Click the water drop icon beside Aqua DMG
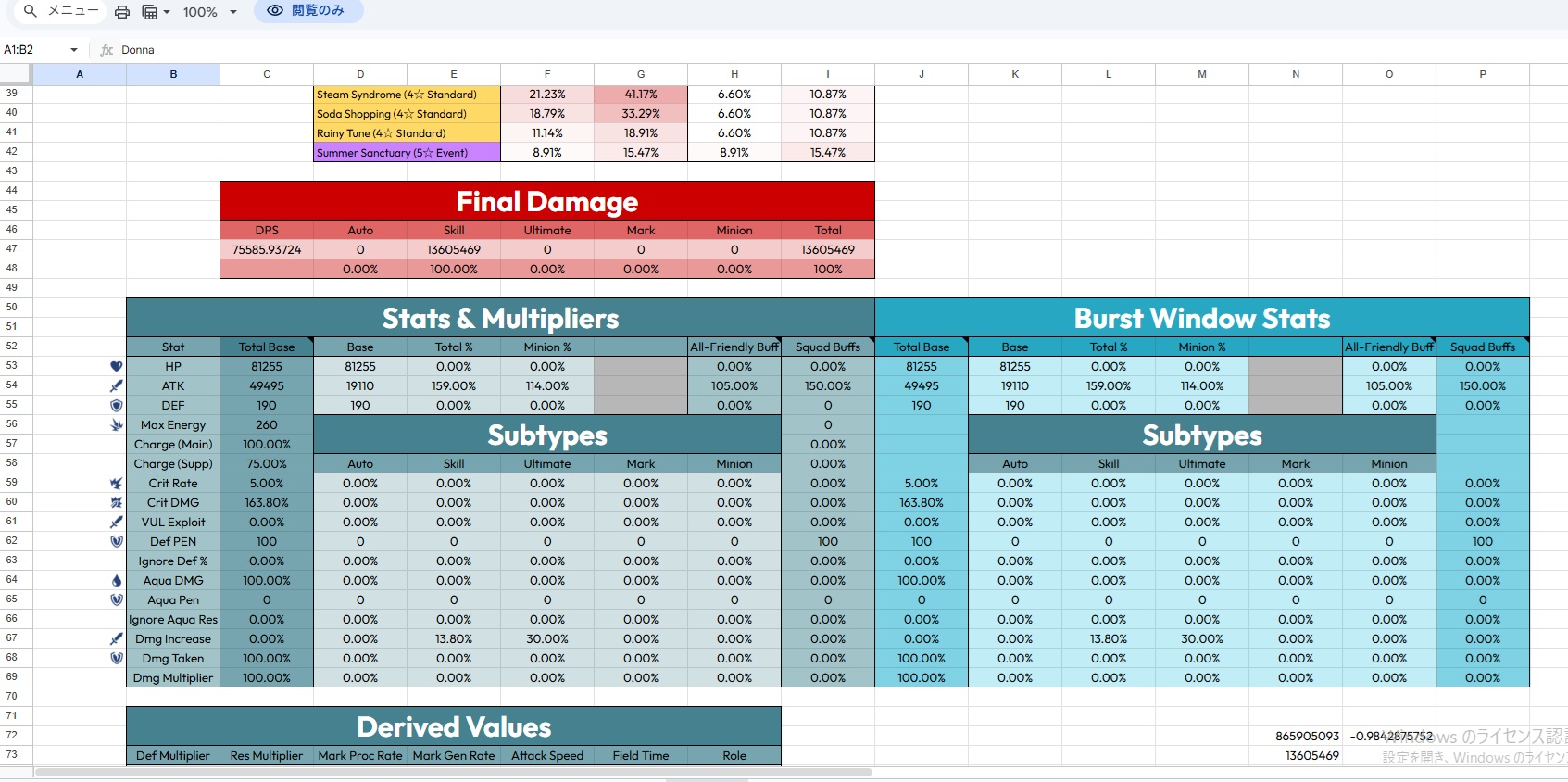The height and width of the screenshot is (782, 1568). point(116,580)
